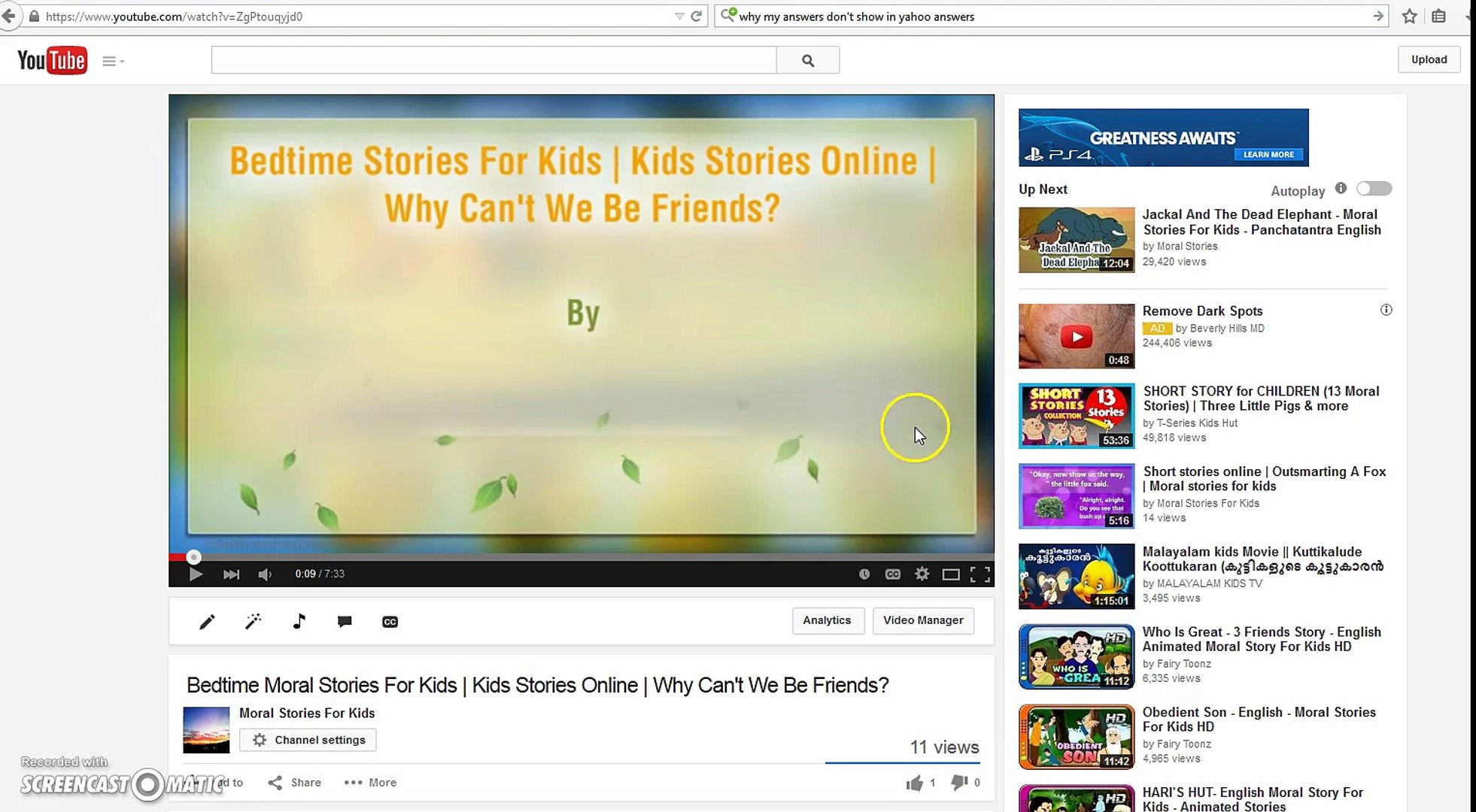Open the Audio music note tool

coord(299,621)
